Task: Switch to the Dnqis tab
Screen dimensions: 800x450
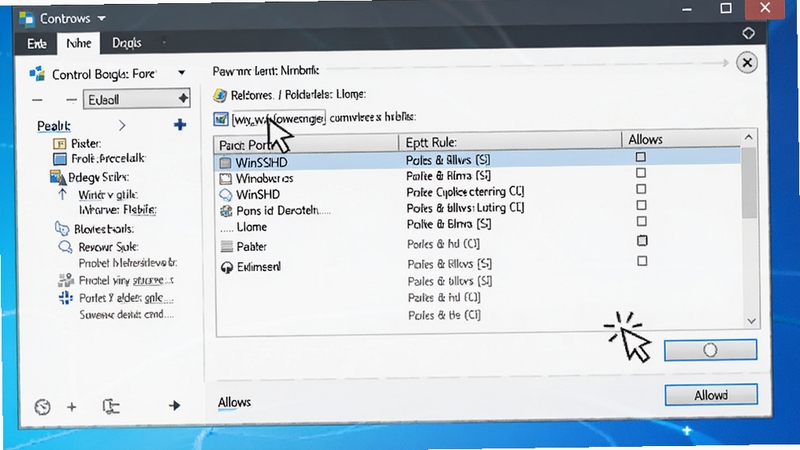Action: click(x=127, y=43)
